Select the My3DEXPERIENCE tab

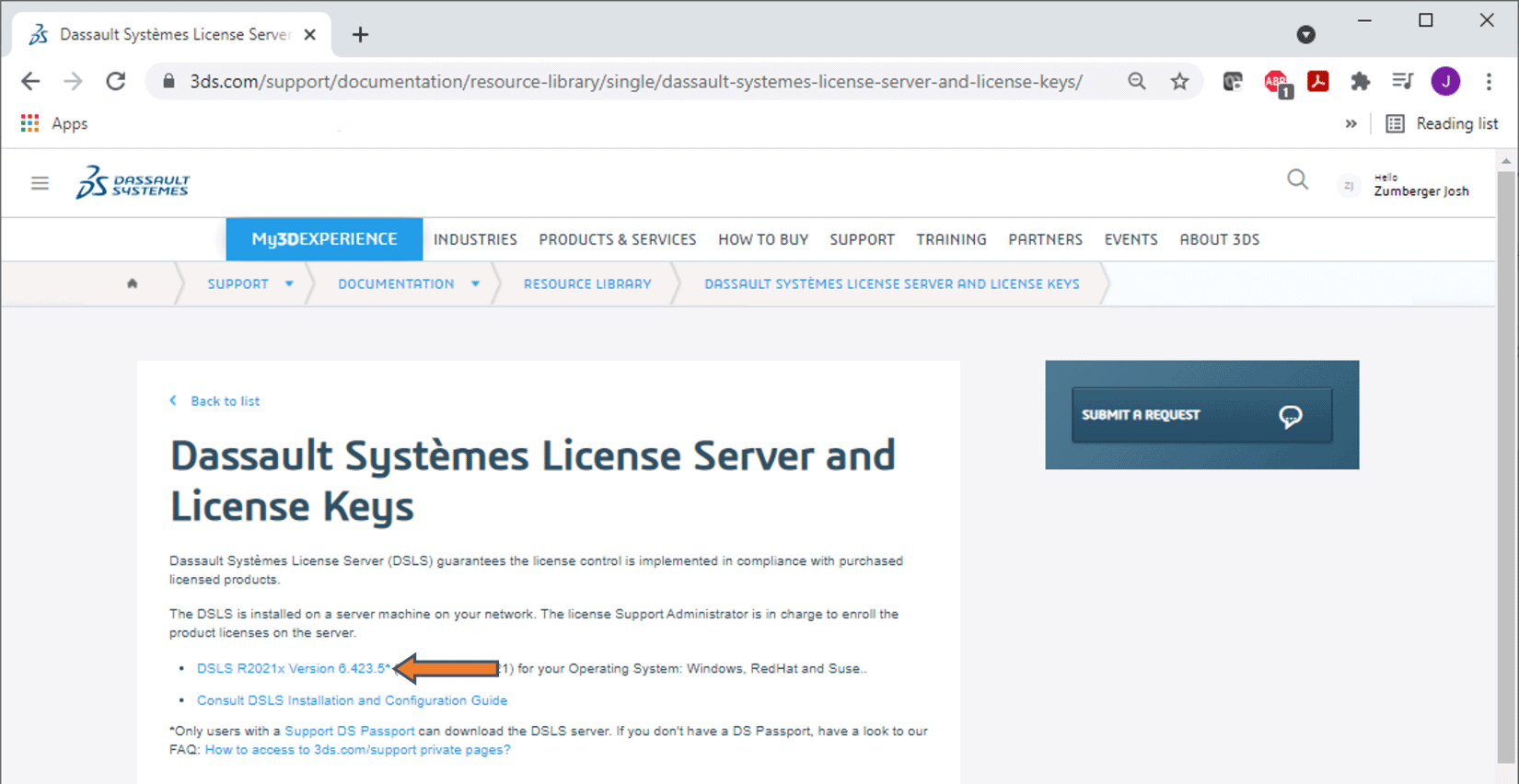point(324,239)
